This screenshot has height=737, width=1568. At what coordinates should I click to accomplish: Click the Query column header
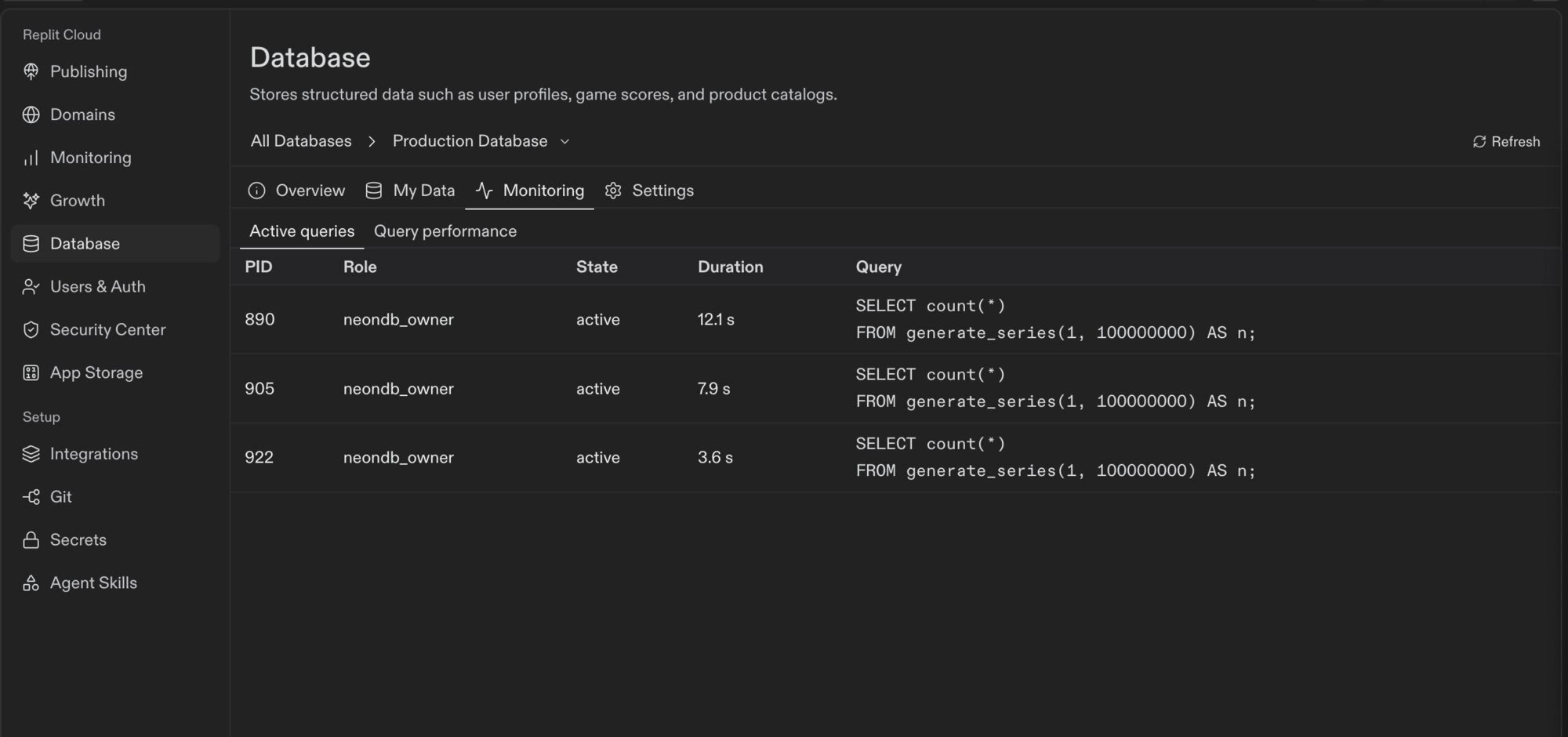(x=879, y=267)
